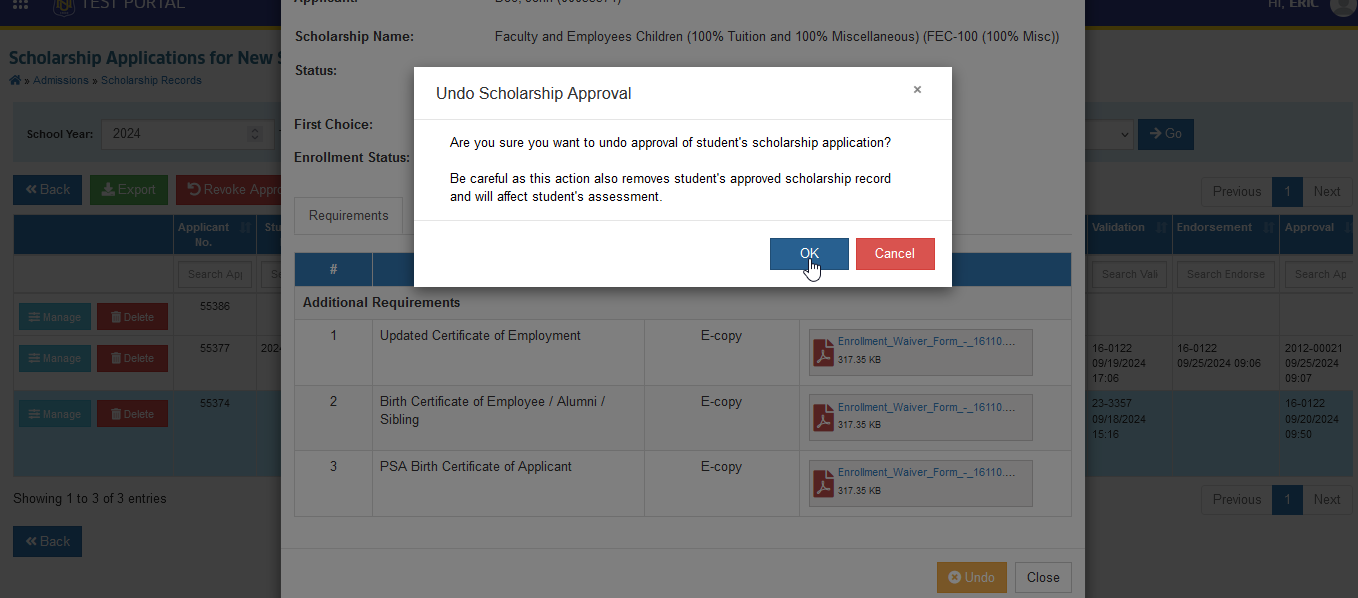
Task: Delete applicant 55386
Action: (132, 317)
